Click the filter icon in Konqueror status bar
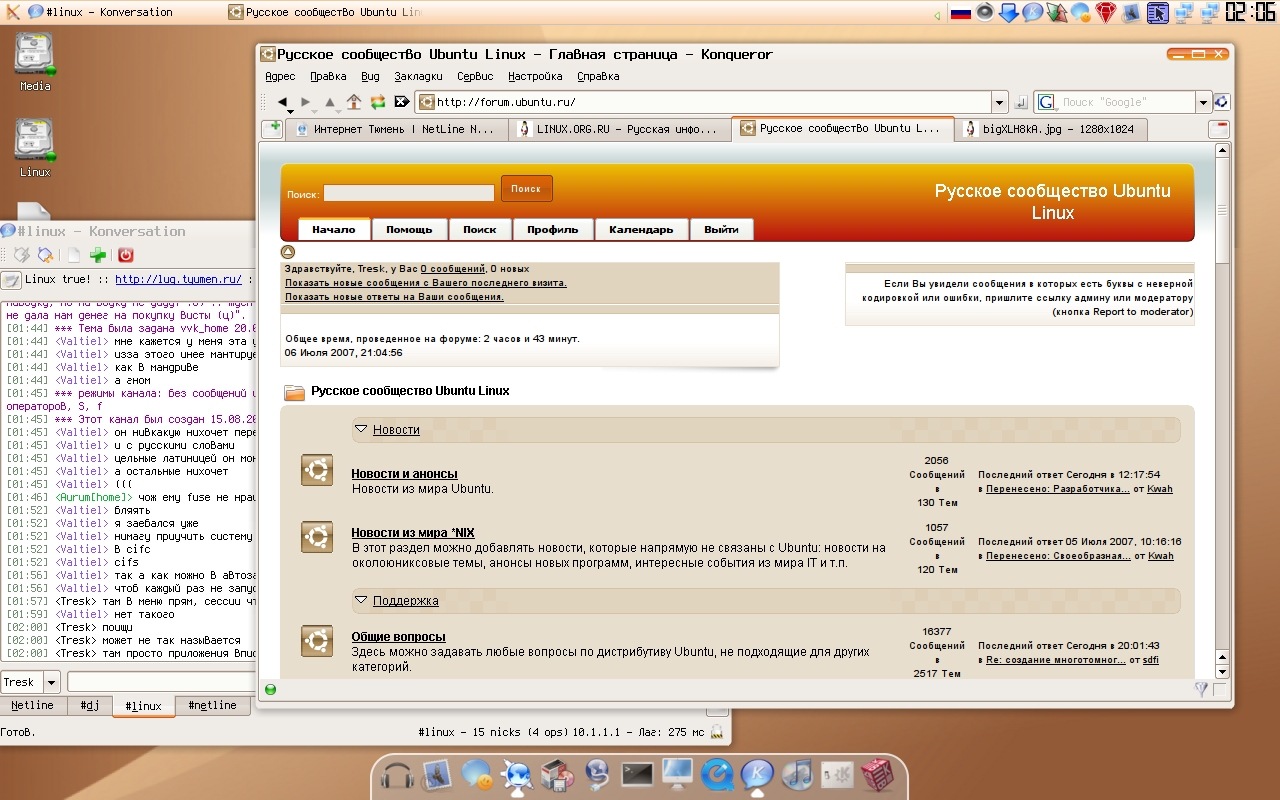This screenshot has width=1280, height=800. point(1201,689)
